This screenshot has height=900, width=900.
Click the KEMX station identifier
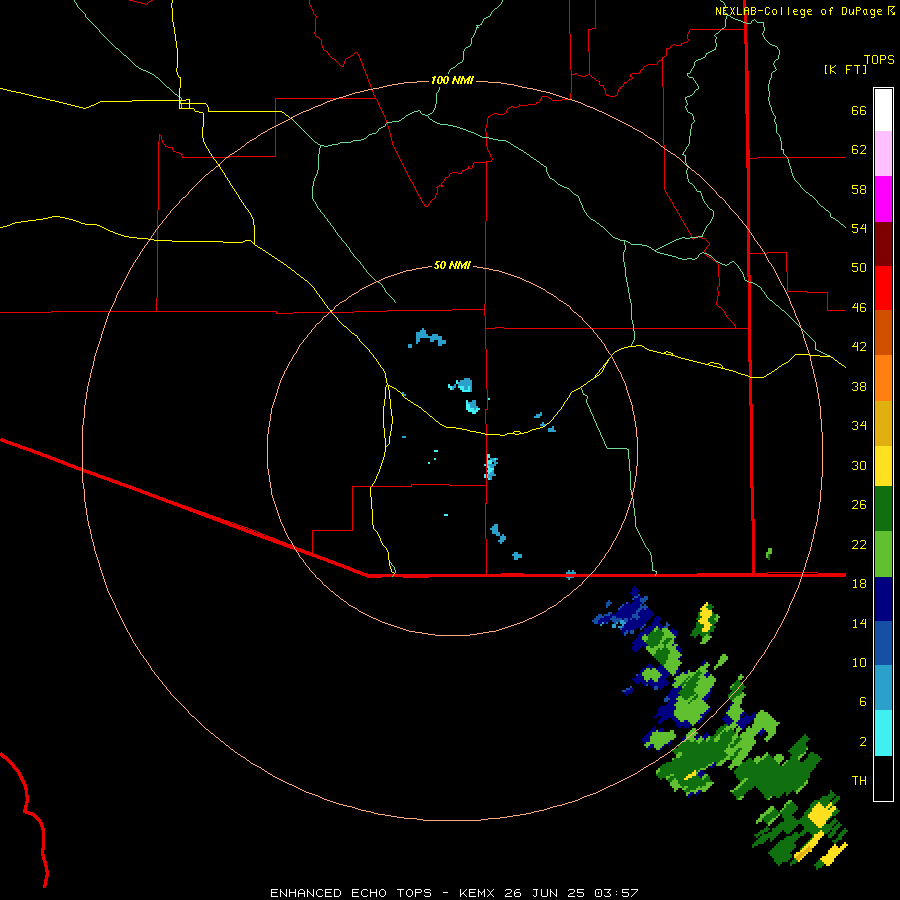pos(479,893)
